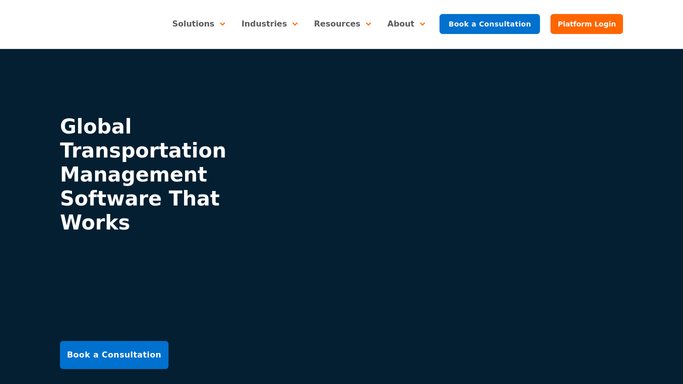The width and height of the screenshot is (683, 384).
Task: Click the Global Transportation Management Software headline
Action: [x=143, y=174]
